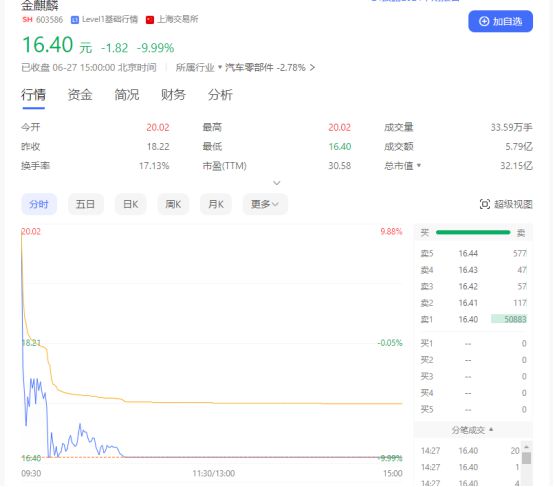Click the current price 16.40

point(48,45)
